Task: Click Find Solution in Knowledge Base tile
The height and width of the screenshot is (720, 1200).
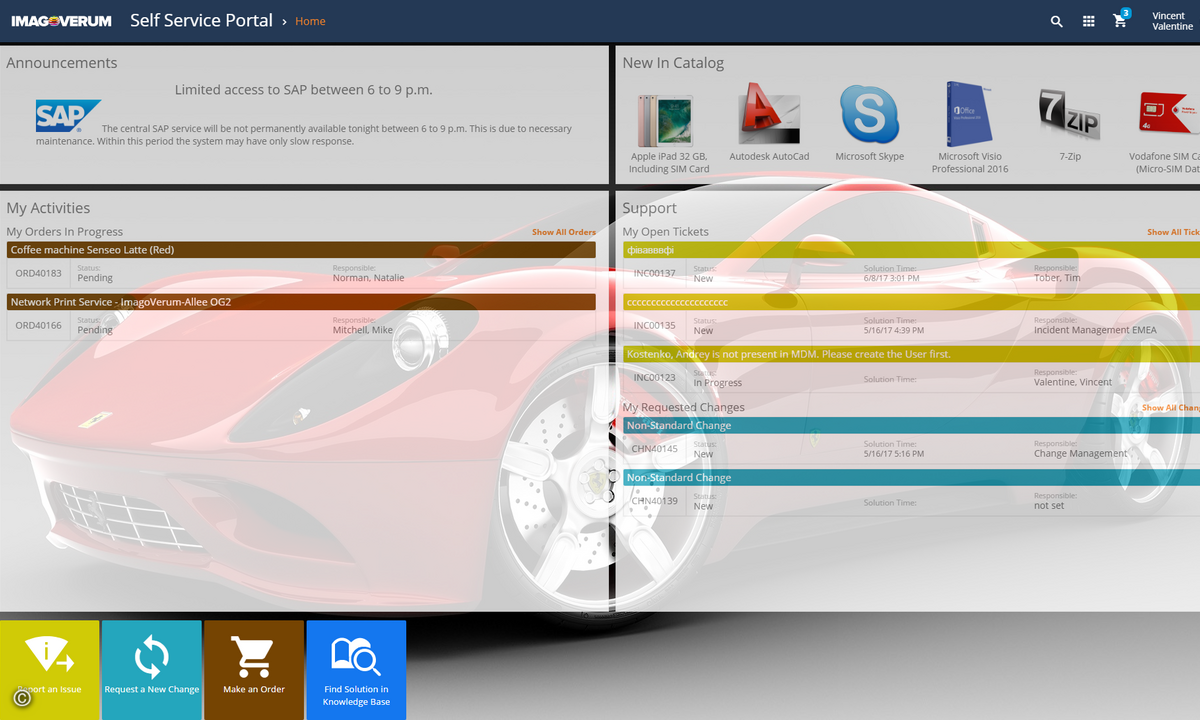Action: (x=356, y=670)
